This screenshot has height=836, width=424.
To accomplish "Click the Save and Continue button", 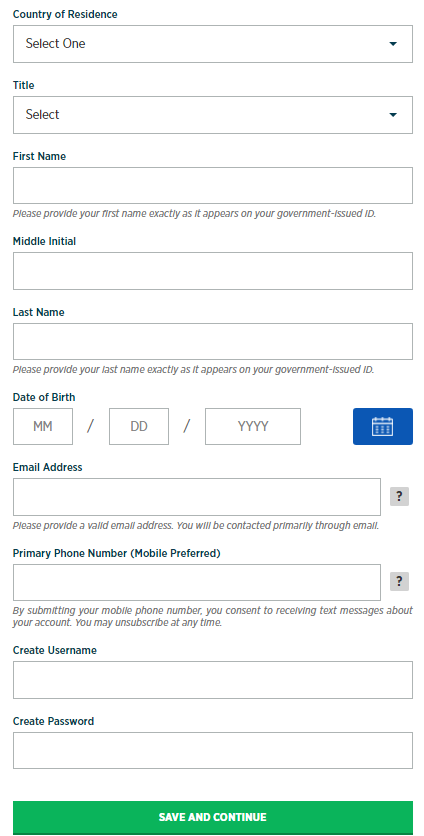I will (x=213, y=817).
